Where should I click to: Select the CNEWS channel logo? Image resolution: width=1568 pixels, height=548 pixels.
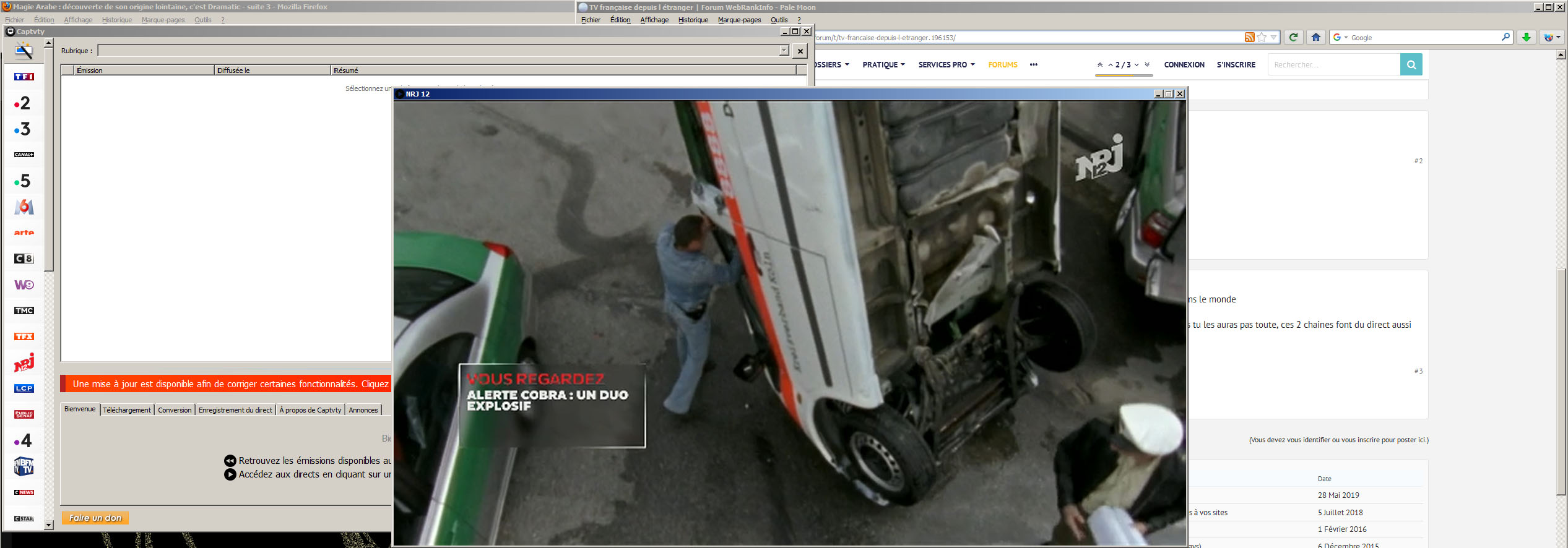point(24,492)
